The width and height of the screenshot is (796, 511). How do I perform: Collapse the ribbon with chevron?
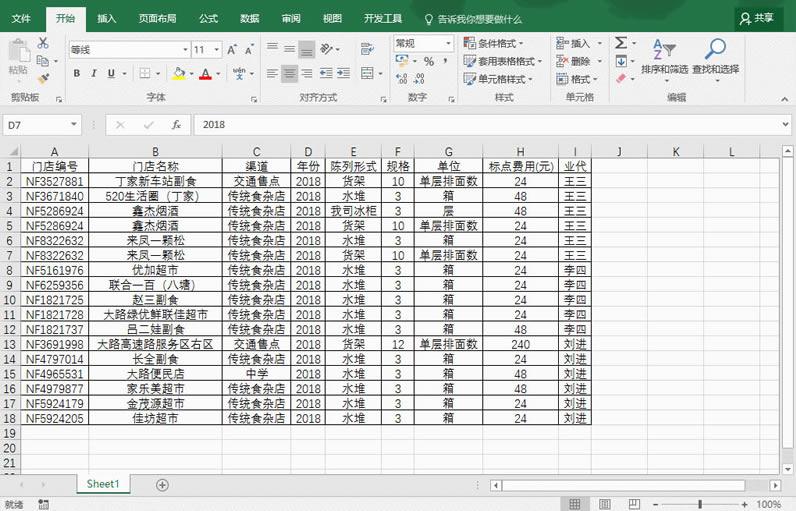(x=785, y=99)
